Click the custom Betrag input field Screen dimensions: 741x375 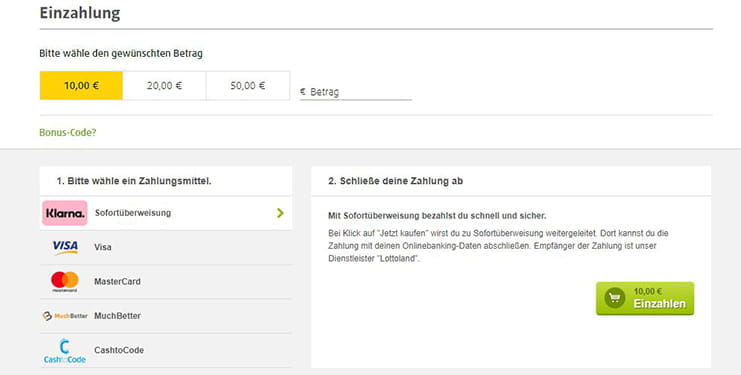point(356,92)
